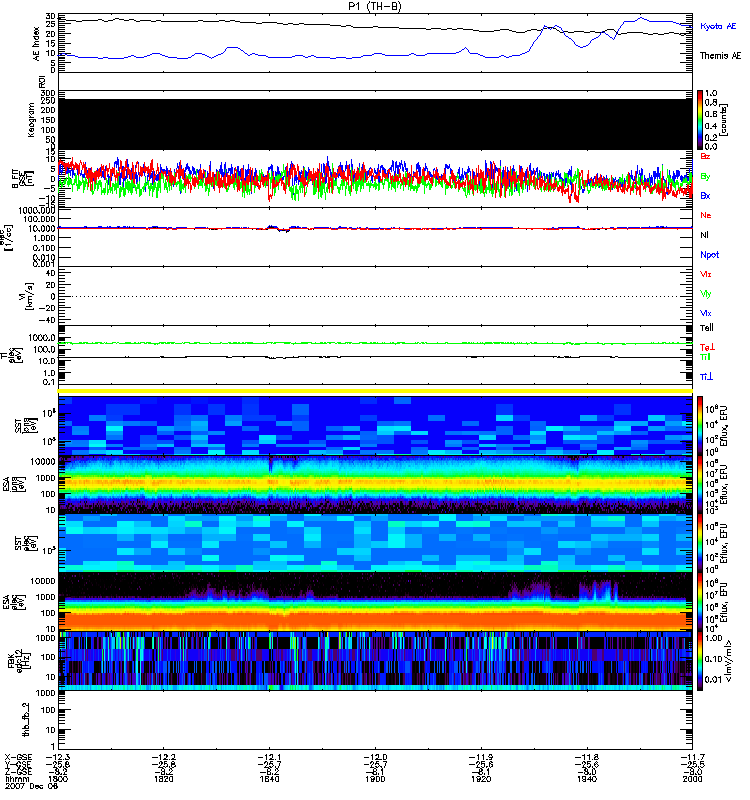Screen dimensions: 750x800
Task: Click the FBK mV/m color bar
Action: pos(699,661)
